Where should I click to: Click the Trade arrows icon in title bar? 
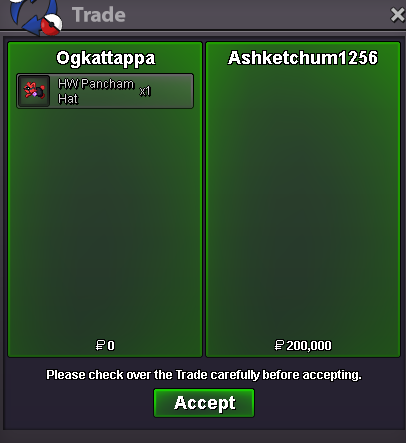[x=35, y=16]
